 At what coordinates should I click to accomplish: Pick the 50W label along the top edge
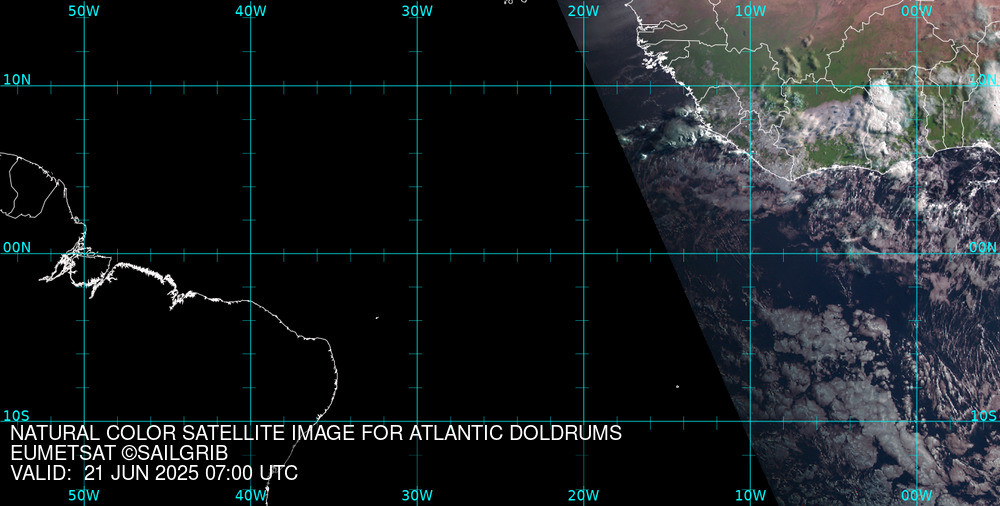click(84, 11)
